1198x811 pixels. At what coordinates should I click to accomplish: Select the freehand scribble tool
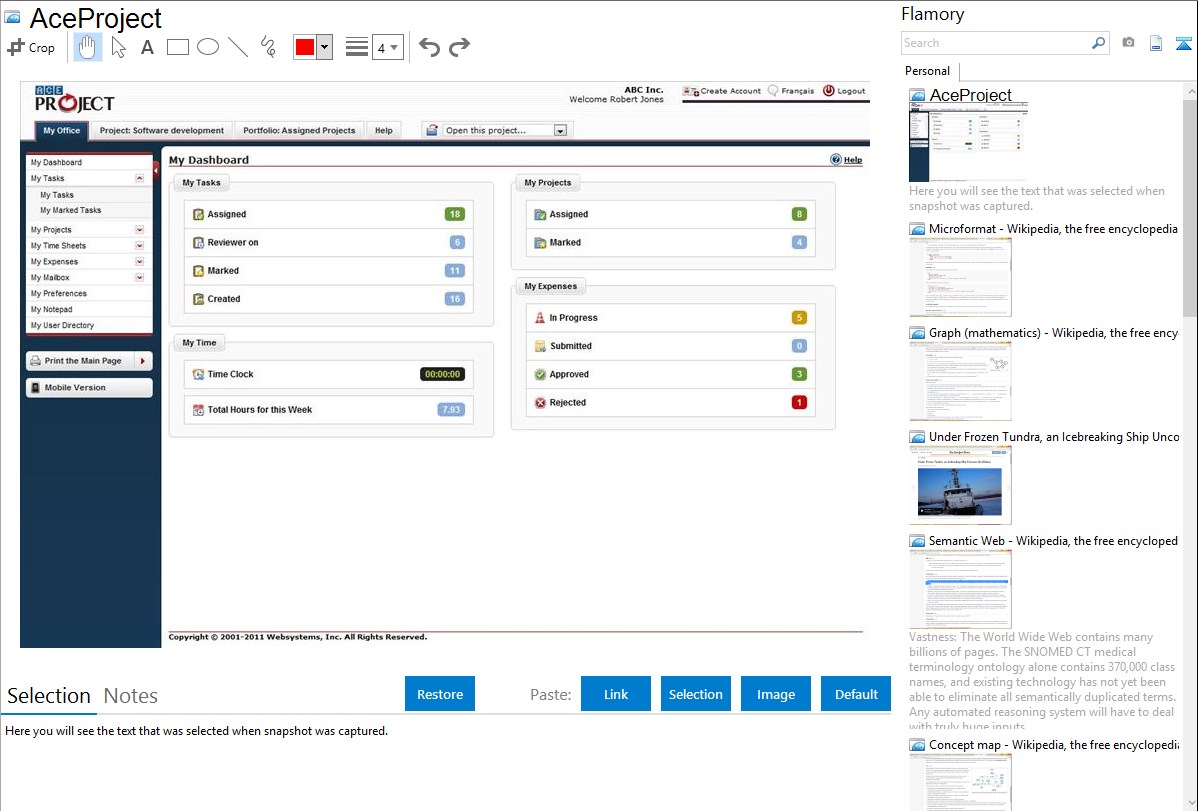point(268,47)
